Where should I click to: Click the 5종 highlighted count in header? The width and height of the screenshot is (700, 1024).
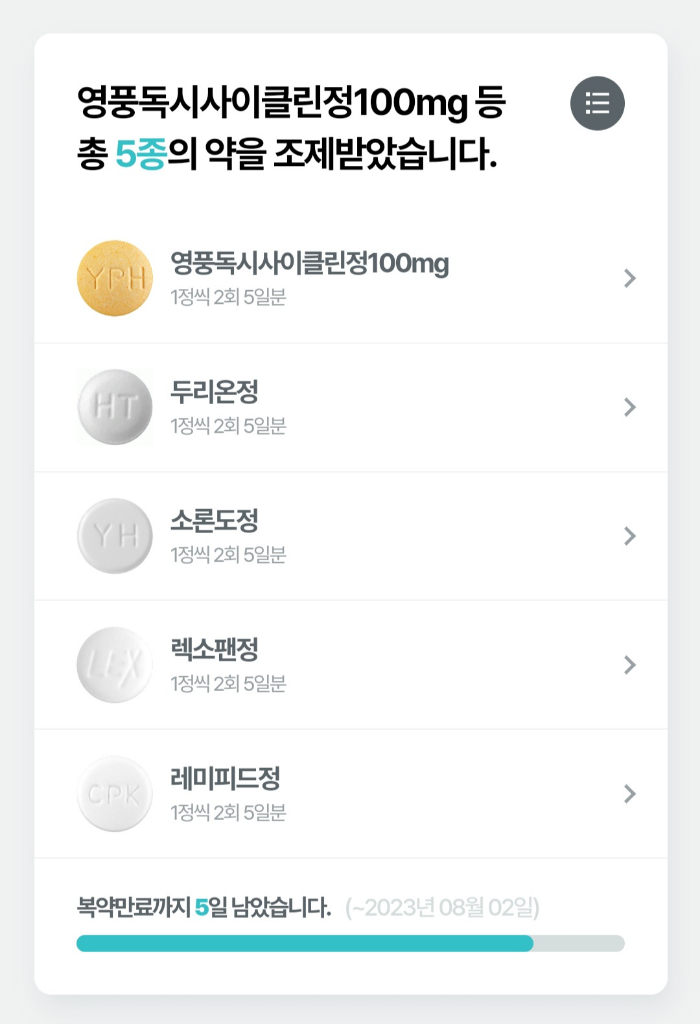click(x=140, y=156)
